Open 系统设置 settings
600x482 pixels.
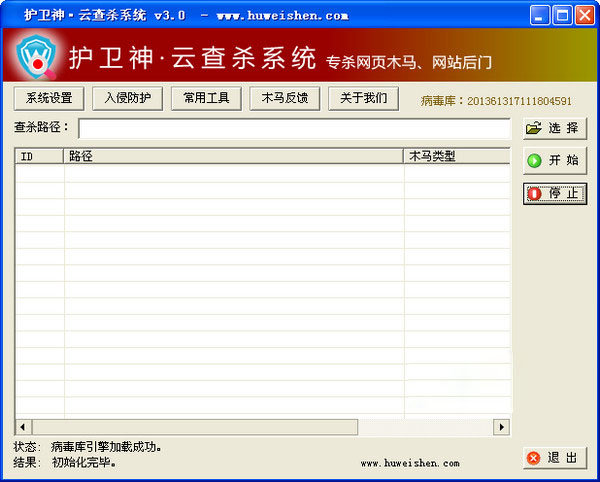pos(49,98)
